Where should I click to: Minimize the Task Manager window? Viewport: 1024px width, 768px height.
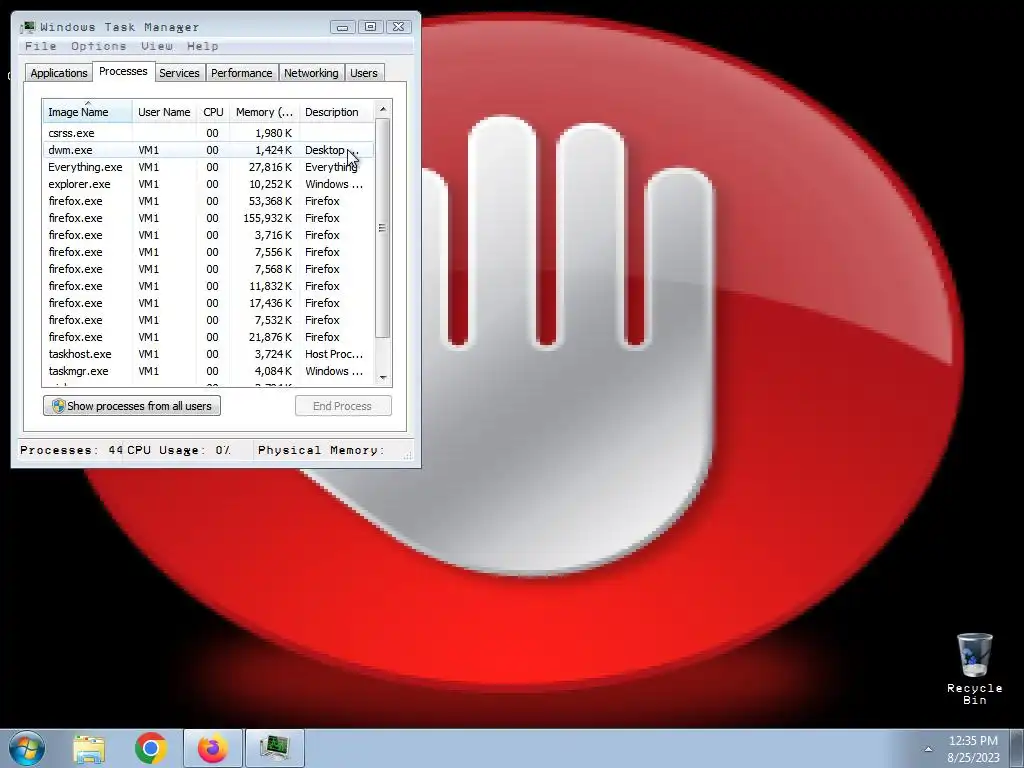pyautogui.click(x=342, y=27)
